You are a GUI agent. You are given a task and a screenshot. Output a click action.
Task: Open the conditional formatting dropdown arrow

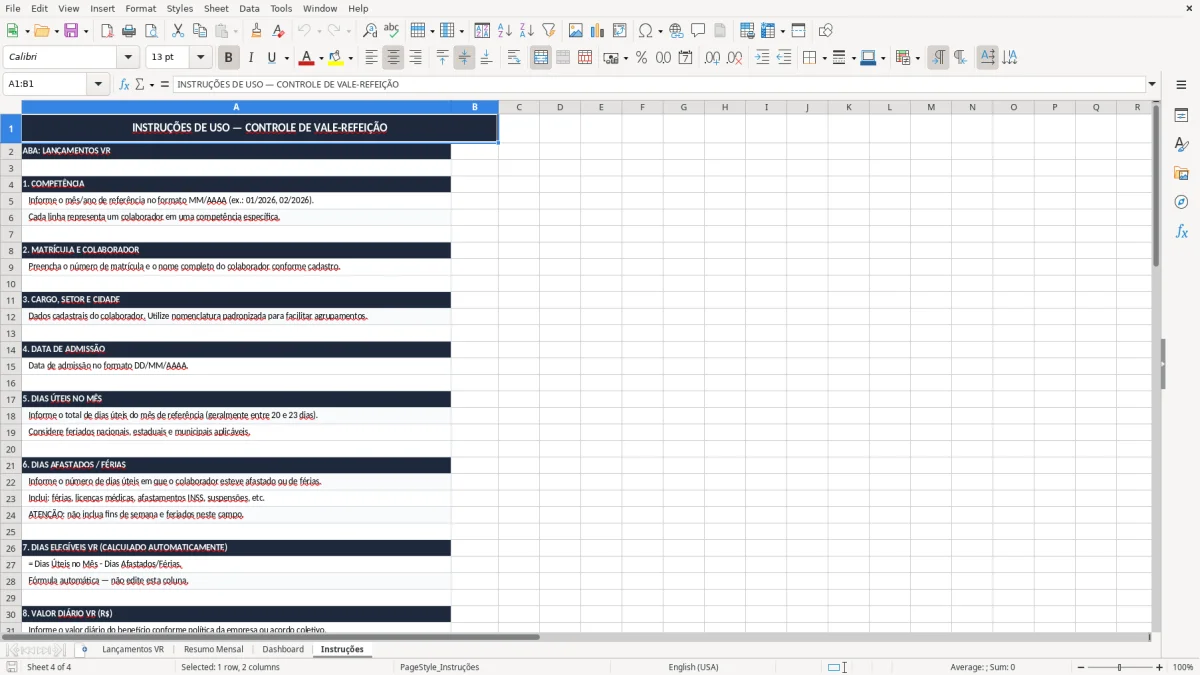tap(917, 58)
